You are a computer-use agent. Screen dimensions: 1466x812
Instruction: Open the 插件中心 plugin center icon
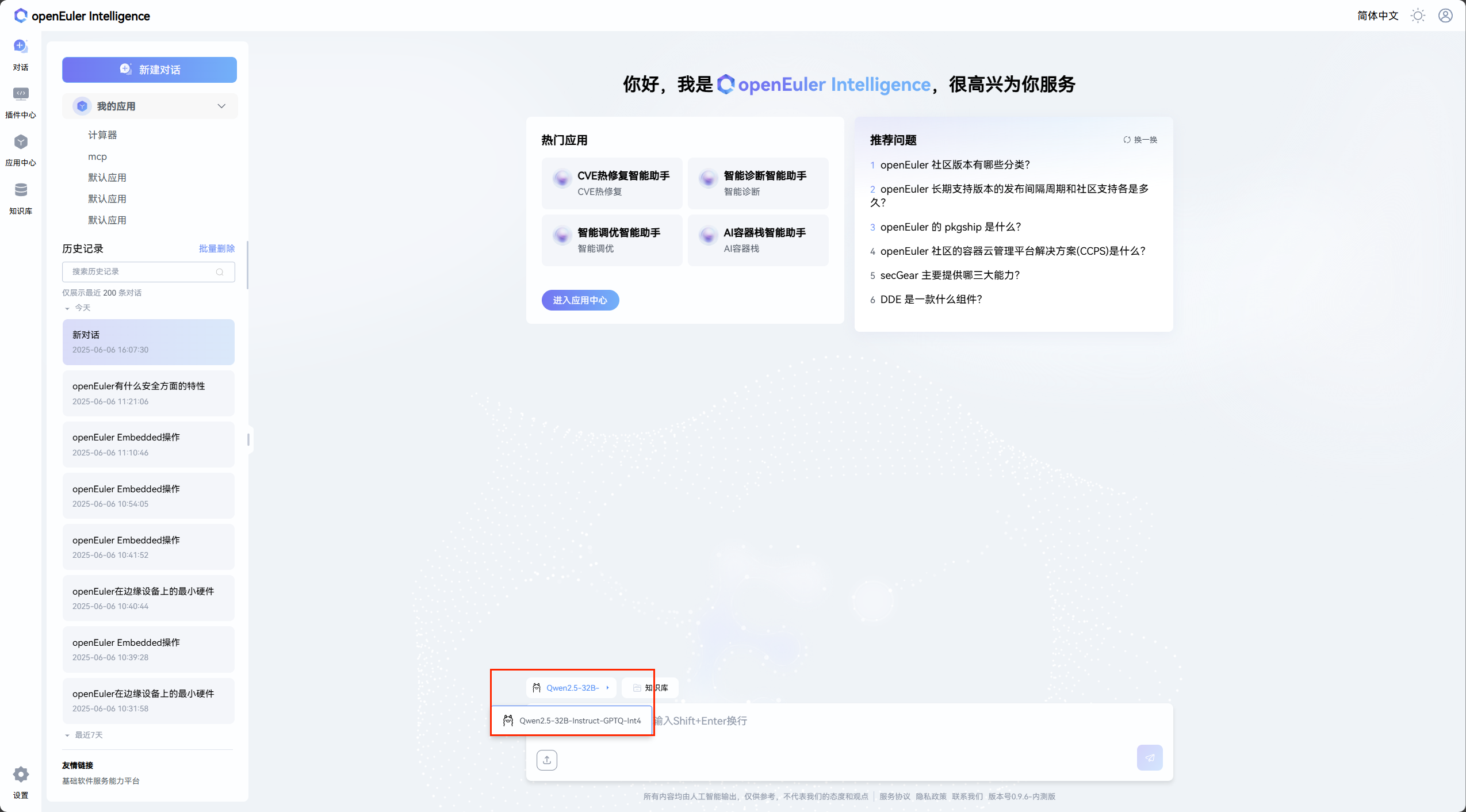[21, 94]
